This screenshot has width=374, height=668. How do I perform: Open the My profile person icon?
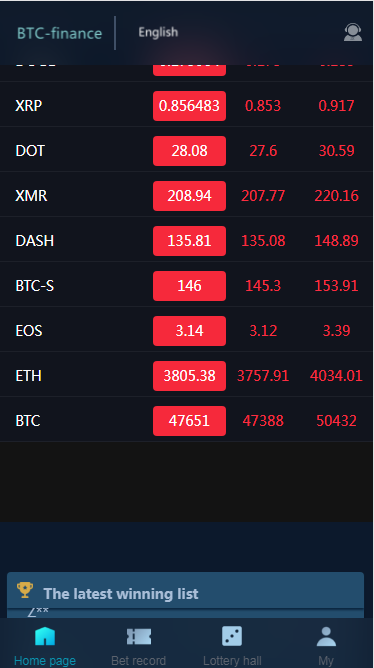(x=326, y=636)
